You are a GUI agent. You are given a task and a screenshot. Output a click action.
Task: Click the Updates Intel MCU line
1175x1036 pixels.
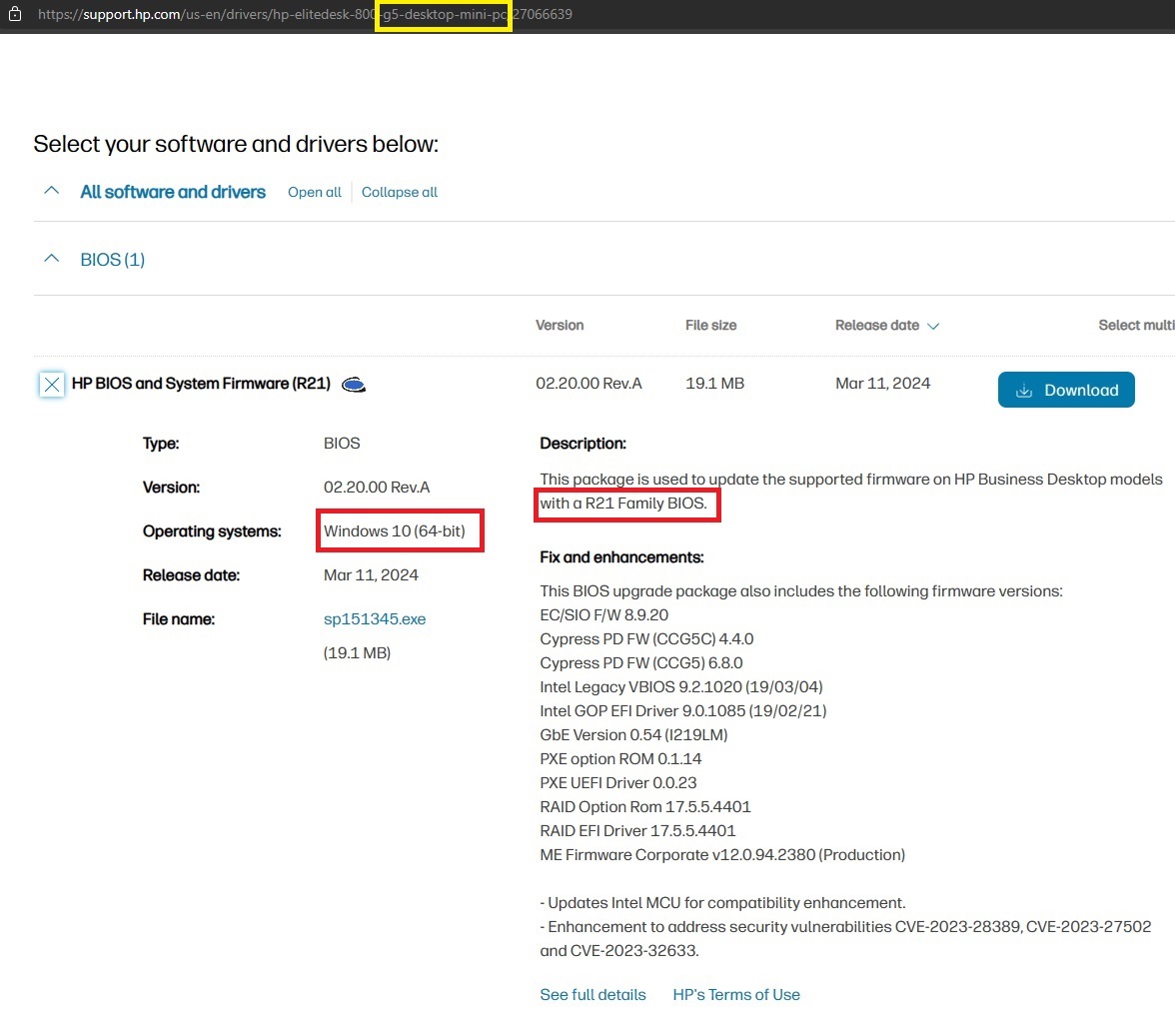pyautogui.click(x=723, y=903)
